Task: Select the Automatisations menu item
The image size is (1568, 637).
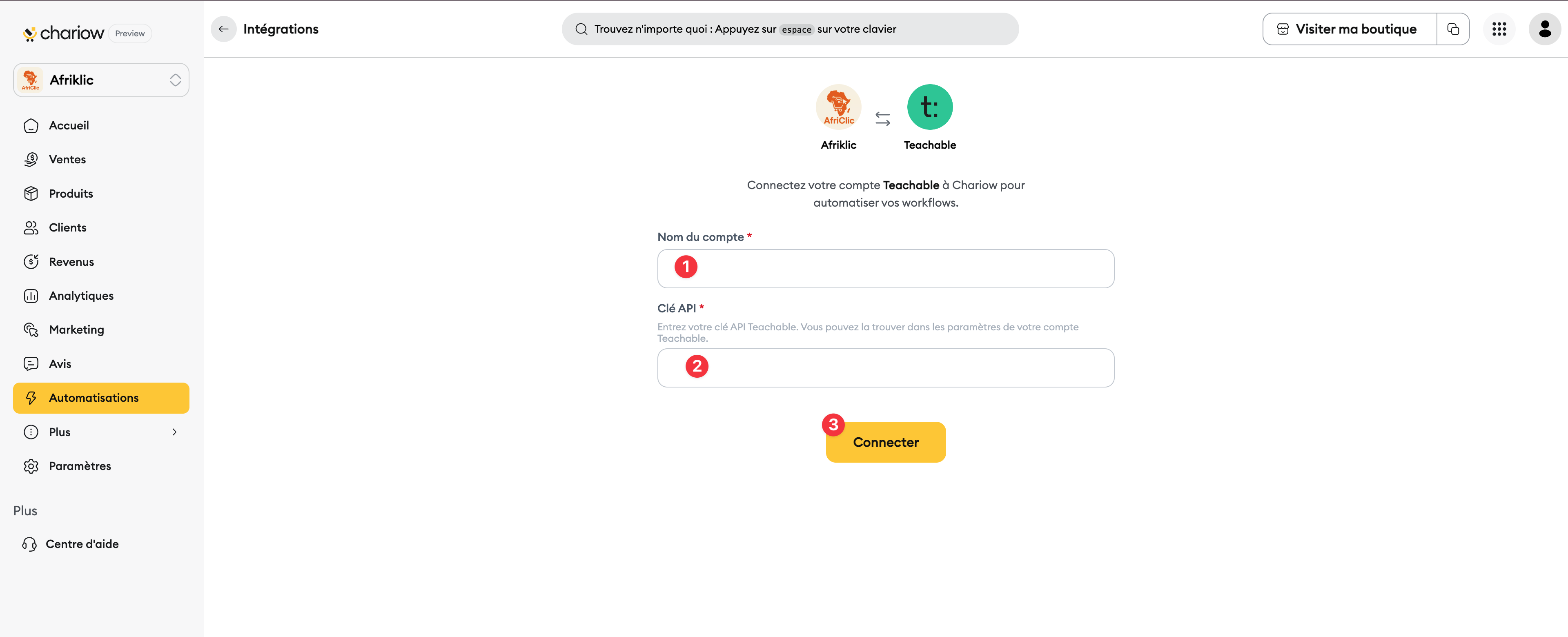Action: tap(101, 398)
